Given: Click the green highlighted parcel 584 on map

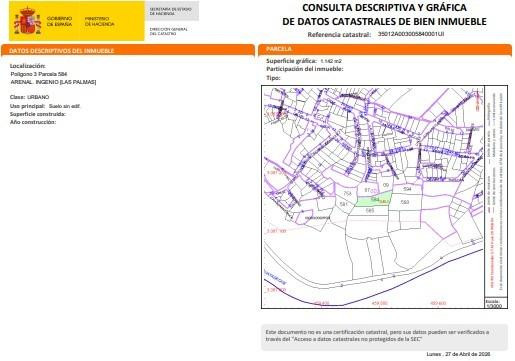Looking at the screenshot, I should point(373,201).
